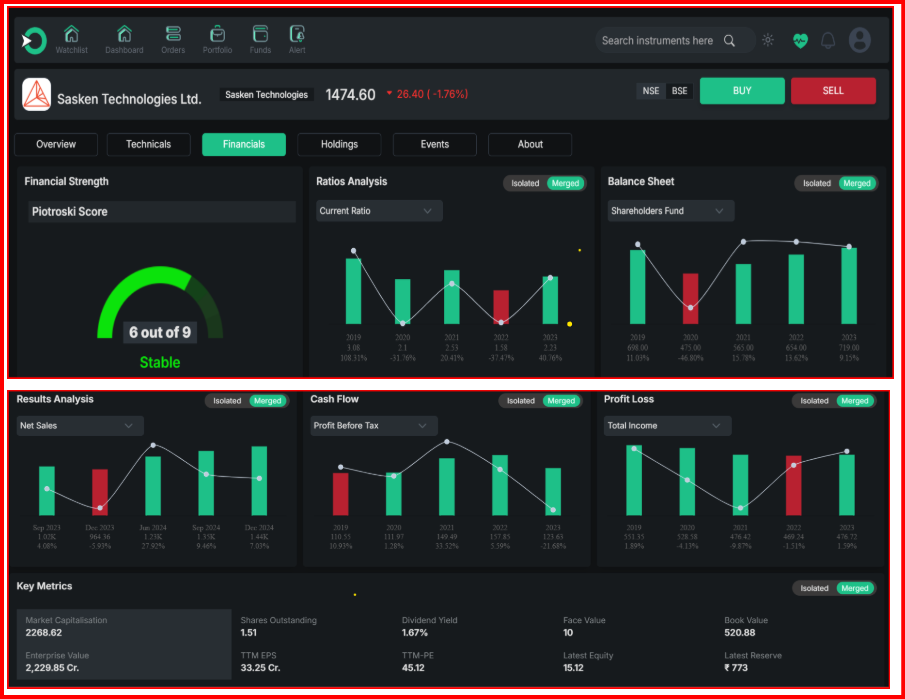Click the Shares Outstanding 1.51 value

pos(249,633)
